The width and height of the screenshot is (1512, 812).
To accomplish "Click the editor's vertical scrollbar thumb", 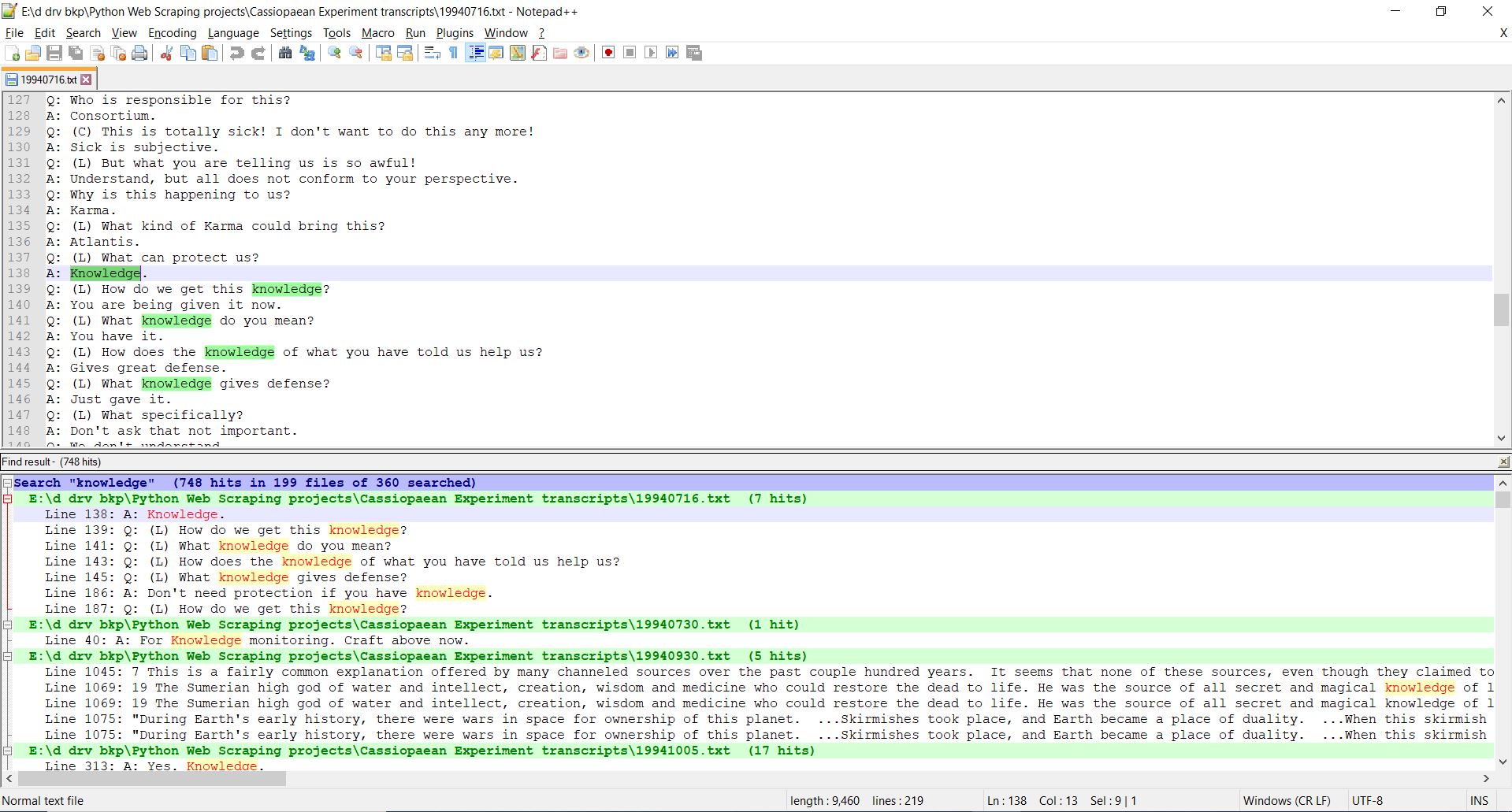I will 1500,310.
